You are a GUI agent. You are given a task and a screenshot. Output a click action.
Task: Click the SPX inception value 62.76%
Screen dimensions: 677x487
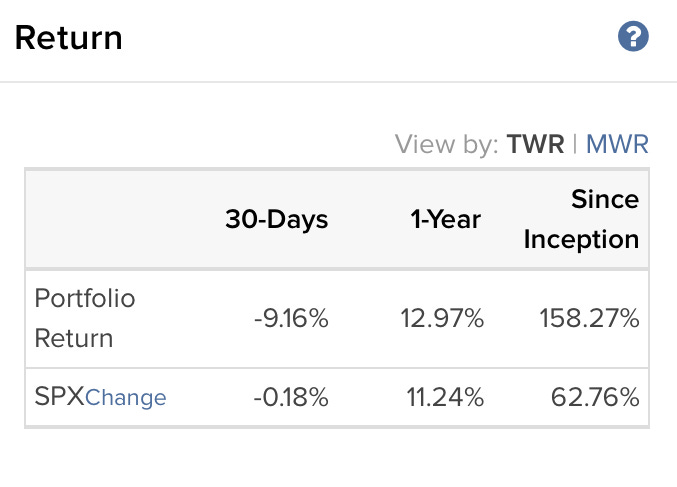[x=595, y=397]
